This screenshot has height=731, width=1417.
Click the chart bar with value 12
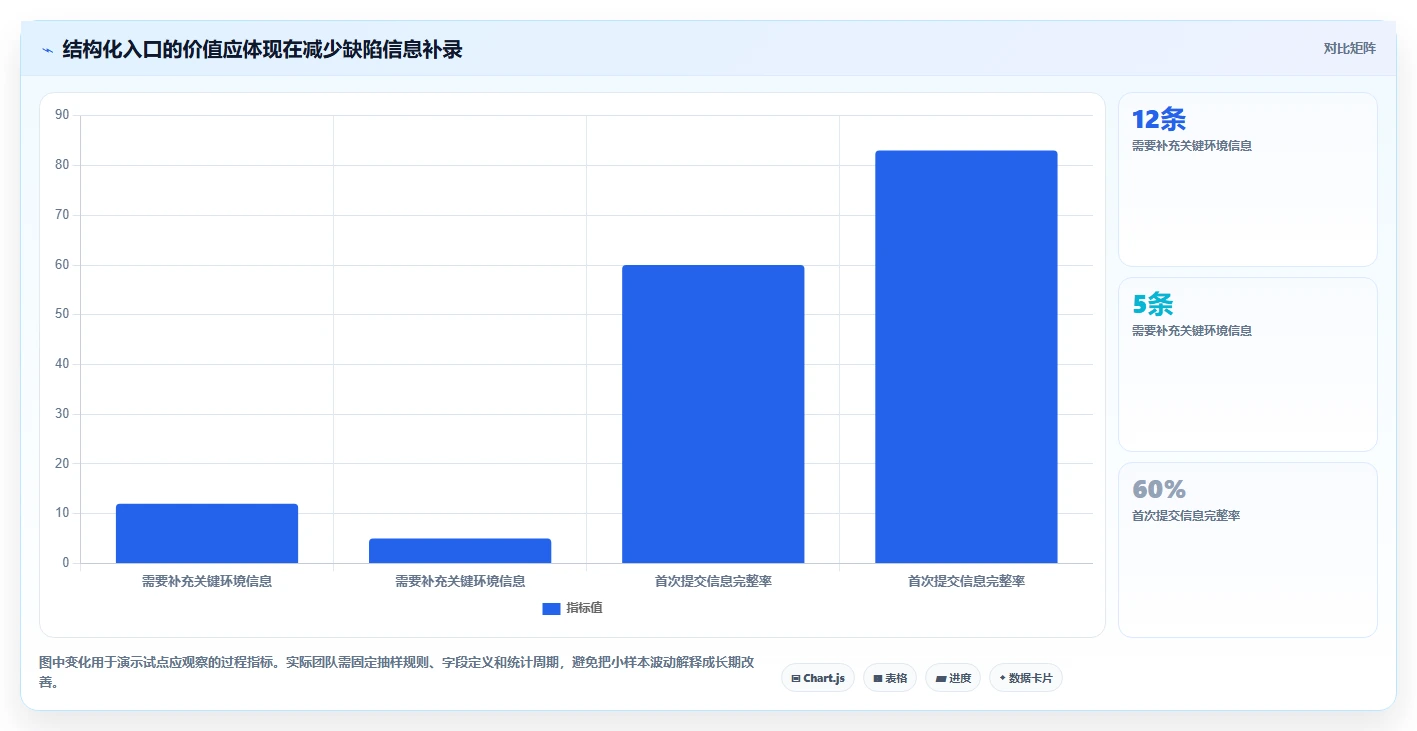point(207,533)
